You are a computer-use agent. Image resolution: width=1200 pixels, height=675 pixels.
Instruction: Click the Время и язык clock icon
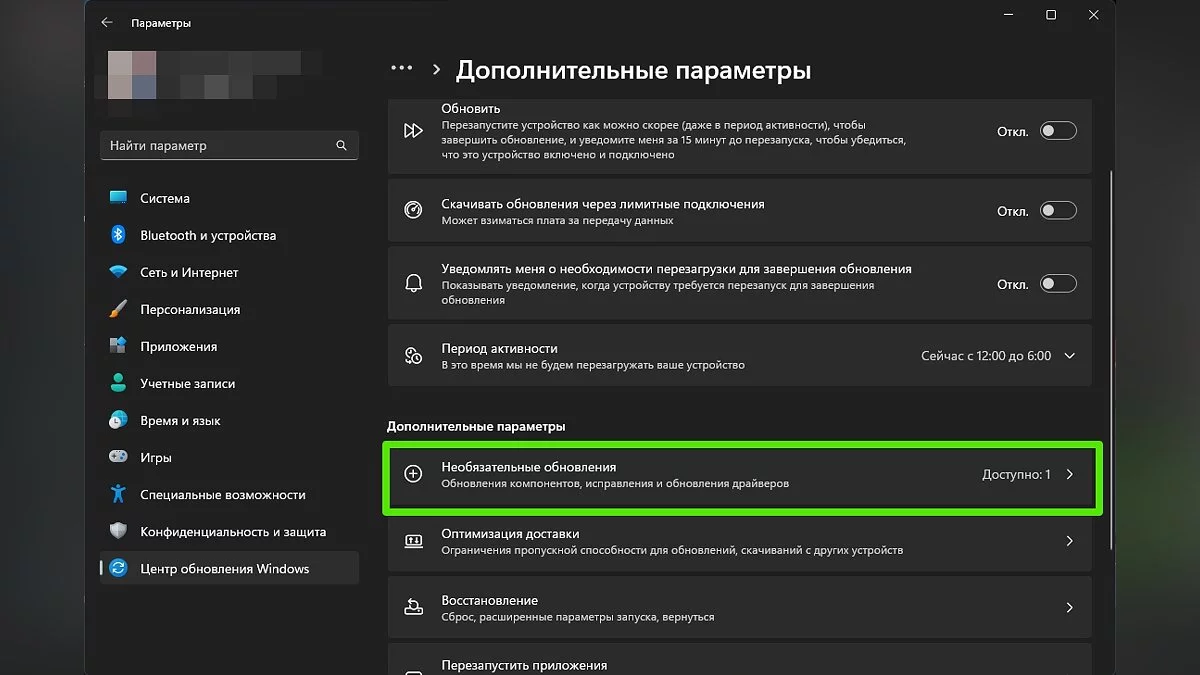click(118, 420)
